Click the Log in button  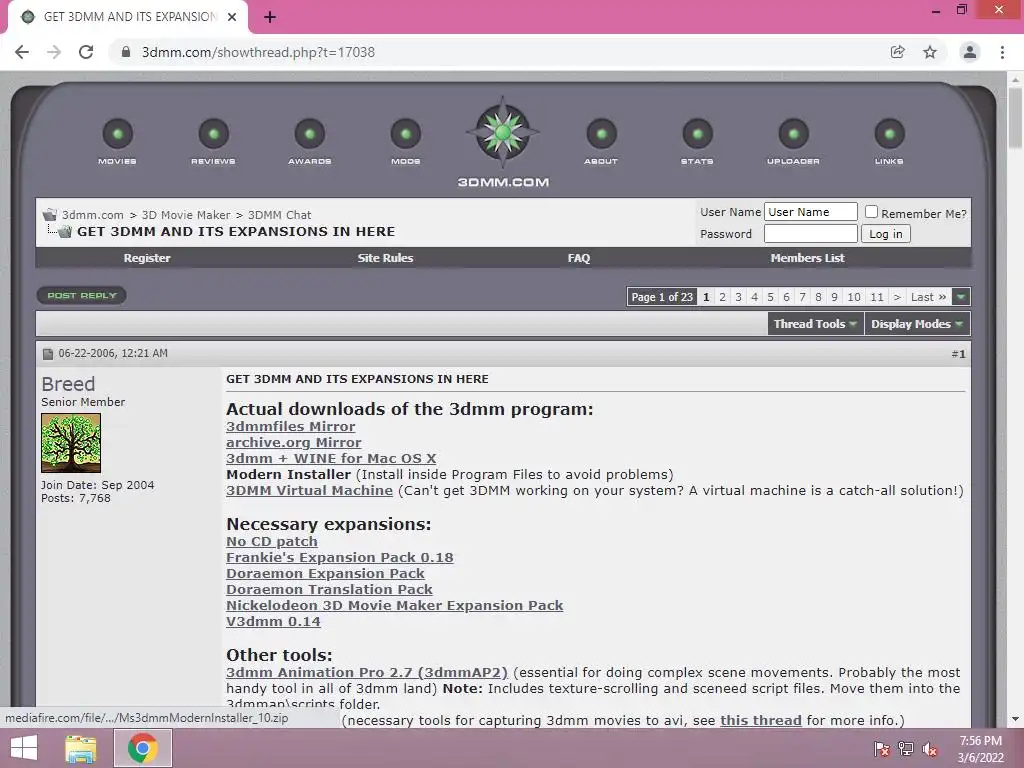886,234
